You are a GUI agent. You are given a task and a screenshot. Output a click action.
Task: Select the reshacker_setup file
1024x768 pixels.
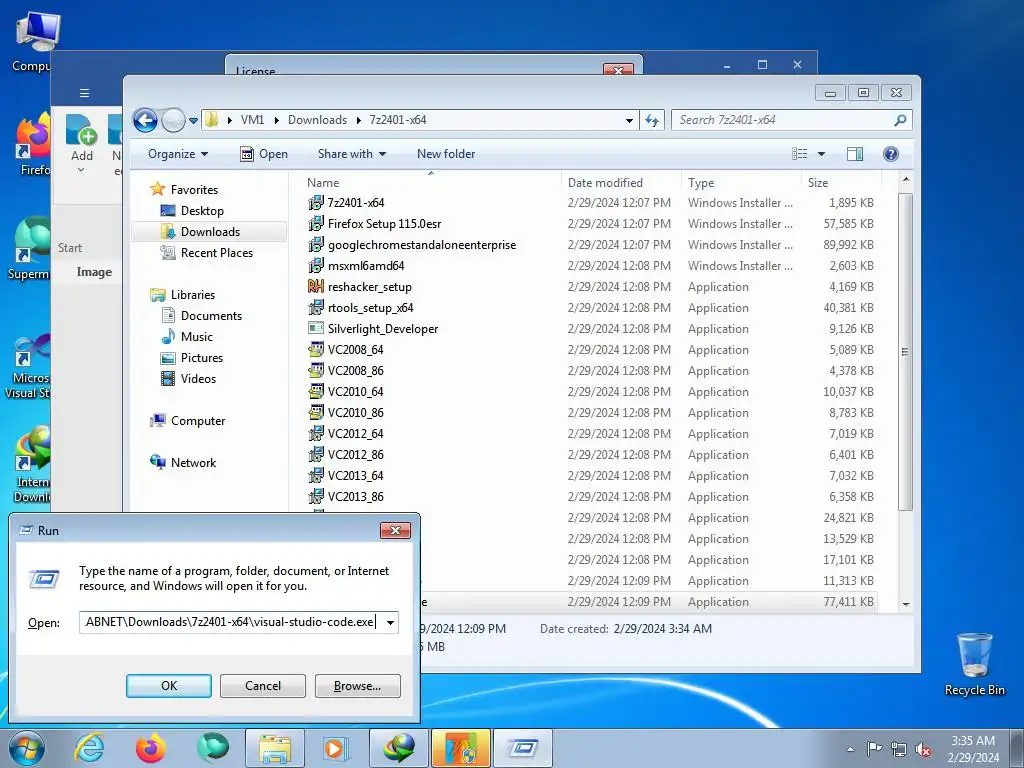point(370,287)
